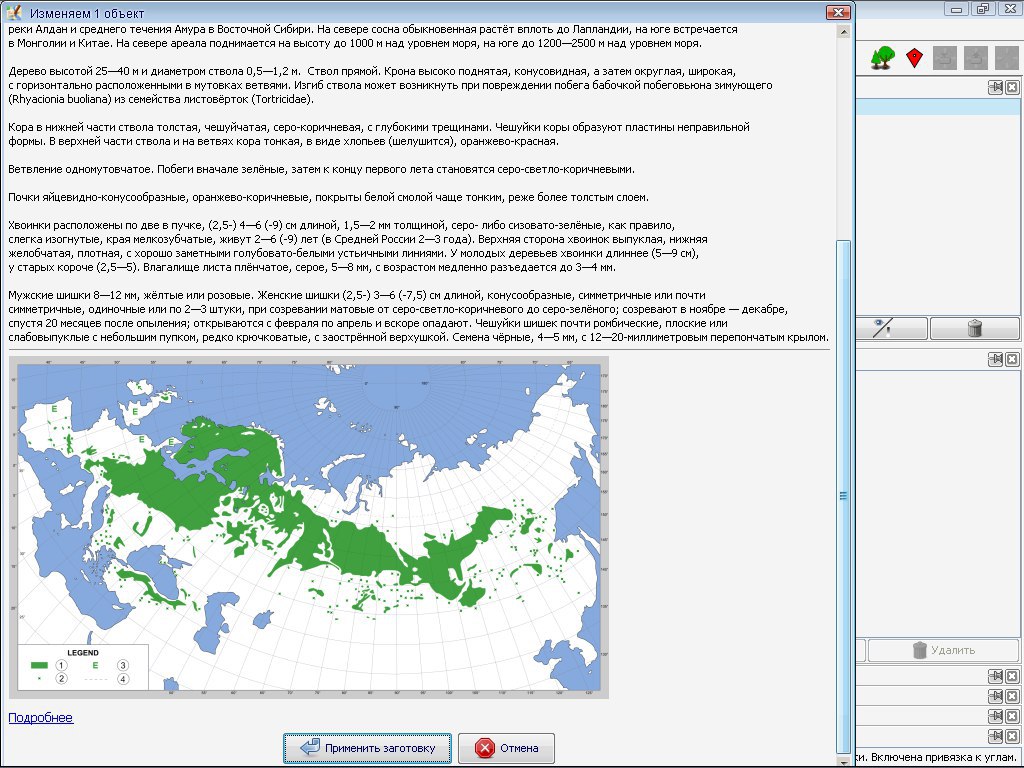The image size is (1024, 768).
Task: Click the green area legend swatch numbered 1
Action: pyautogui.click(x=40, y=665)
